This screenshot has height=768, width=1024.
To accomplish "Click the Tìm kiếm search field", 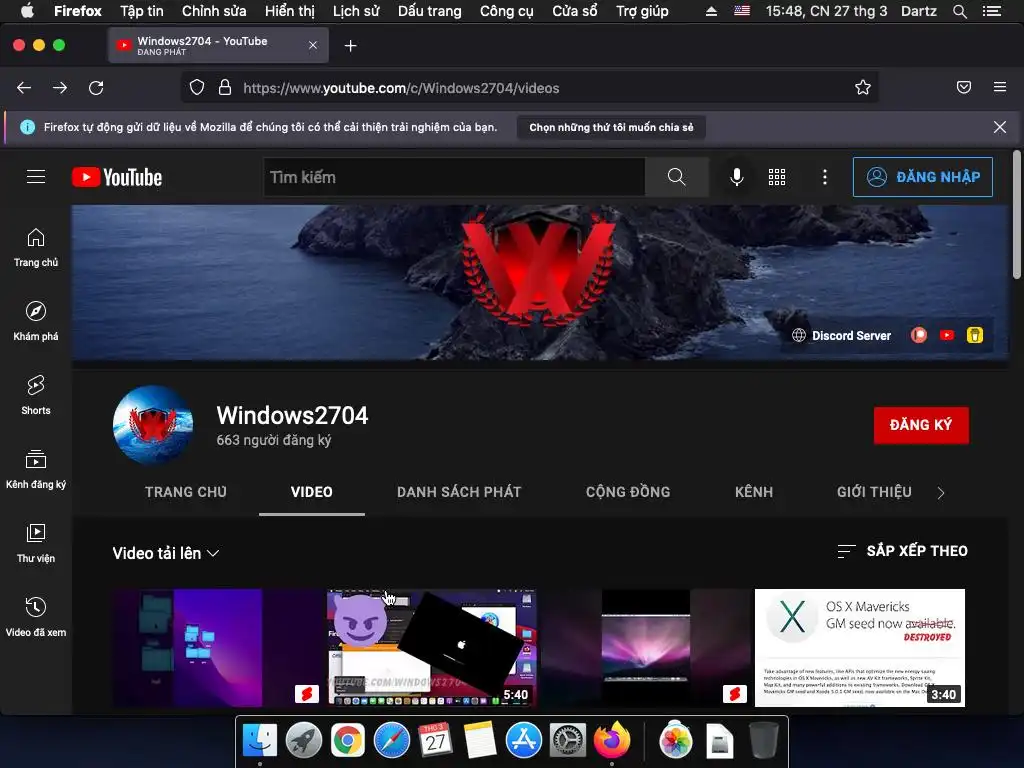I will pyautogui.click(x=455, y=177).
